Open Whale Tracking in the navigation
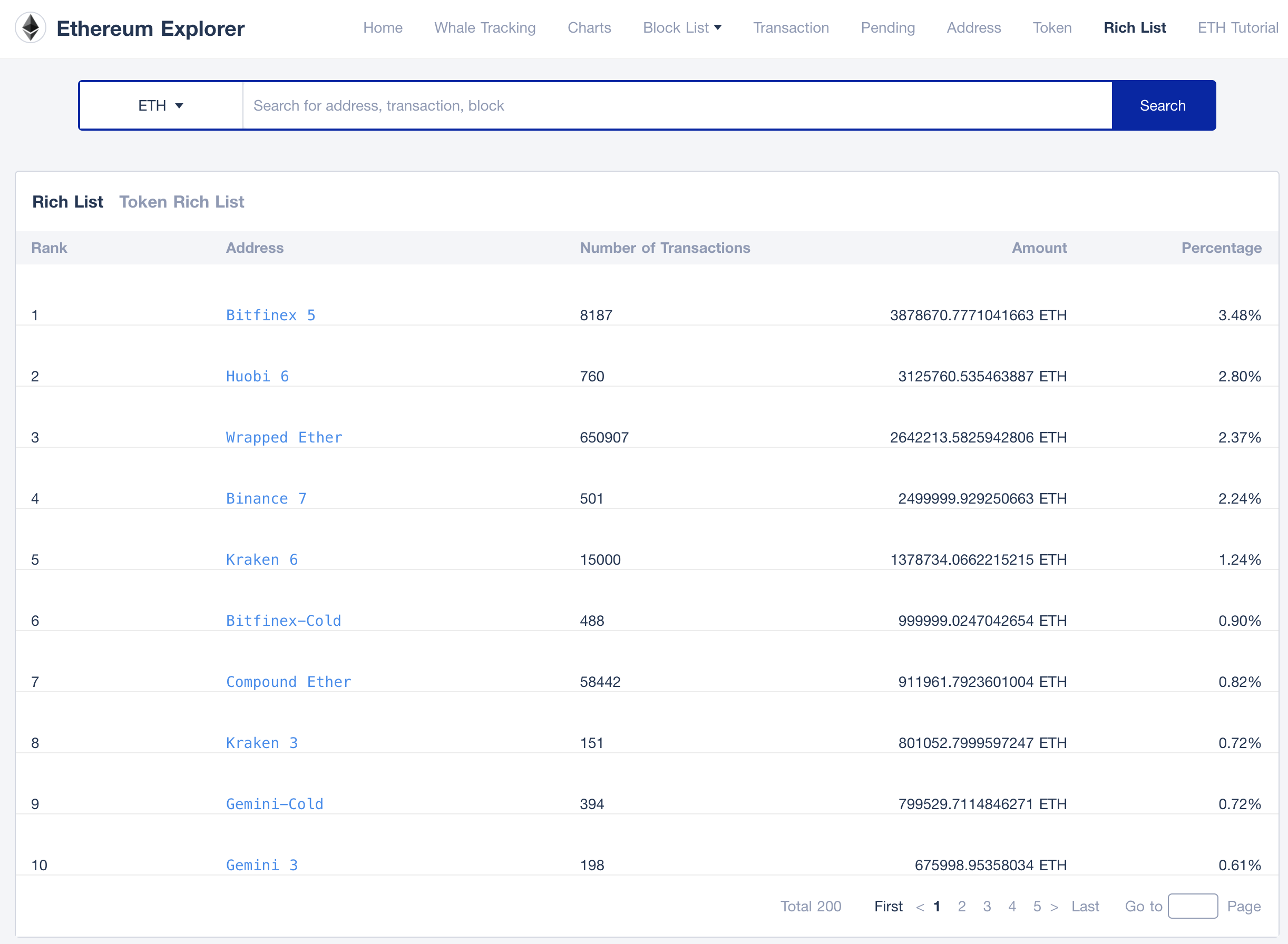The width and height of the screenshot is (1288, 944). tap(485, 27)
